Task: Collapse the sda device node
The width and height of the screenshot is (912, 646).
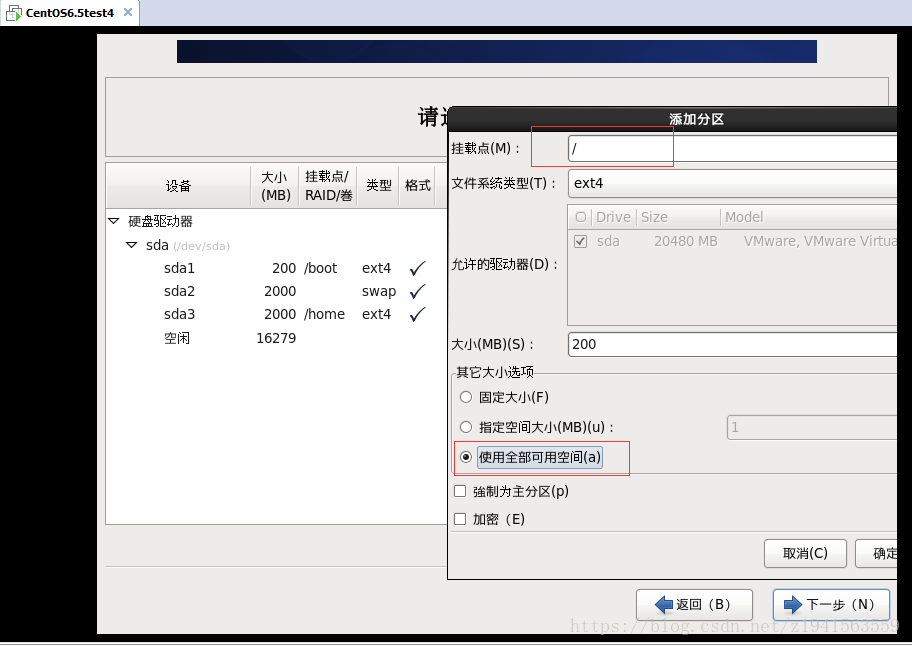Action: point(131,245)
